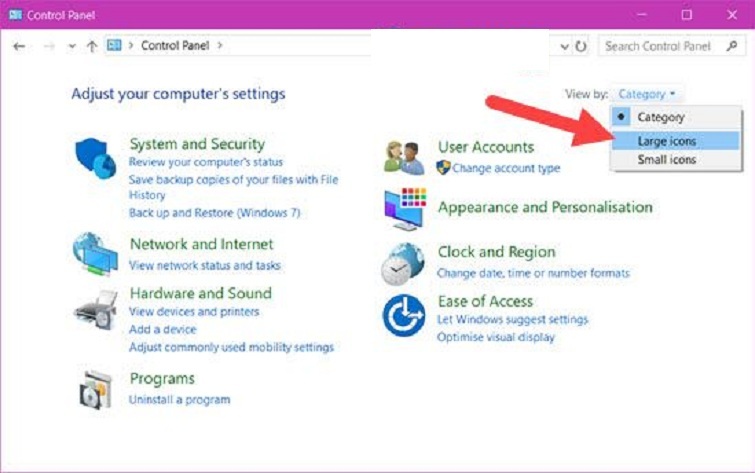Click the User Accounts people icon

point(405,158)
